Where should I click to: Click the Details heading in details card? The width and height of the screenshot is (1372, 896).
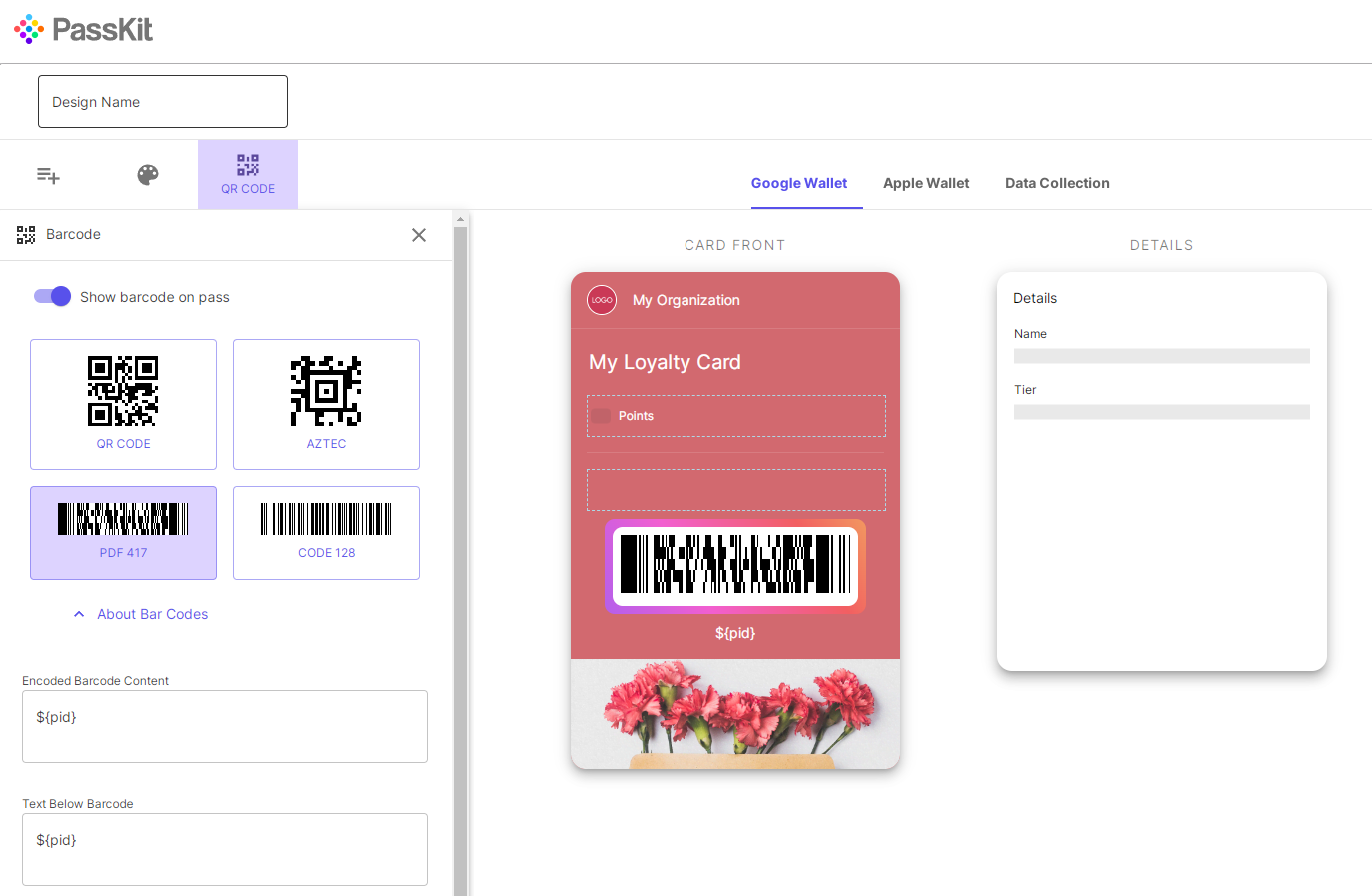tap(1035, 298)
